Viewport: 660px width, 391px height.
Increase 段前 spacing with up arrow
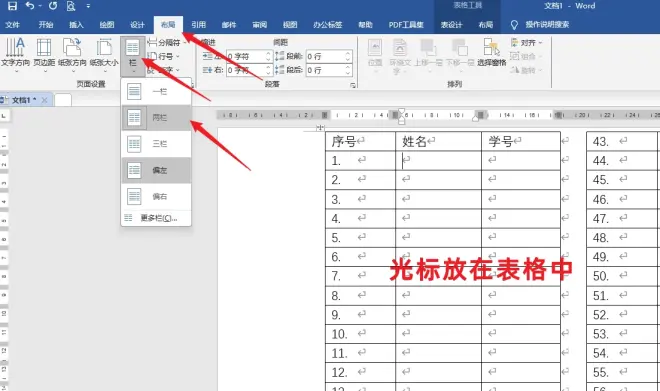pyautogui.click(x=348, y=53)
